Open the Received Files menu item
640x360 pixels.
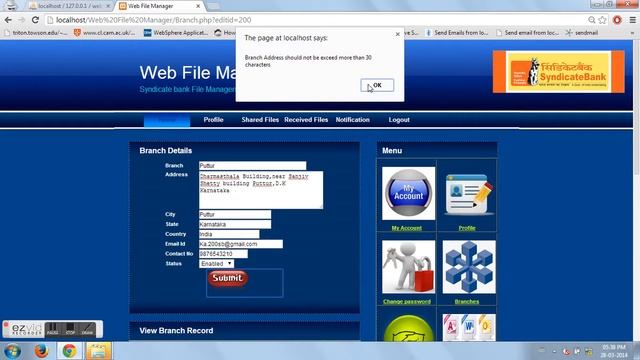[306, 120]
